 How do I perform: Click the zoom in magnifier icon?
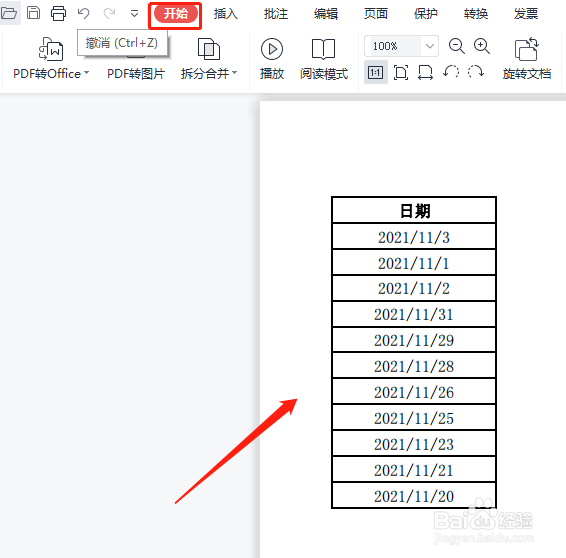[482, 46]
